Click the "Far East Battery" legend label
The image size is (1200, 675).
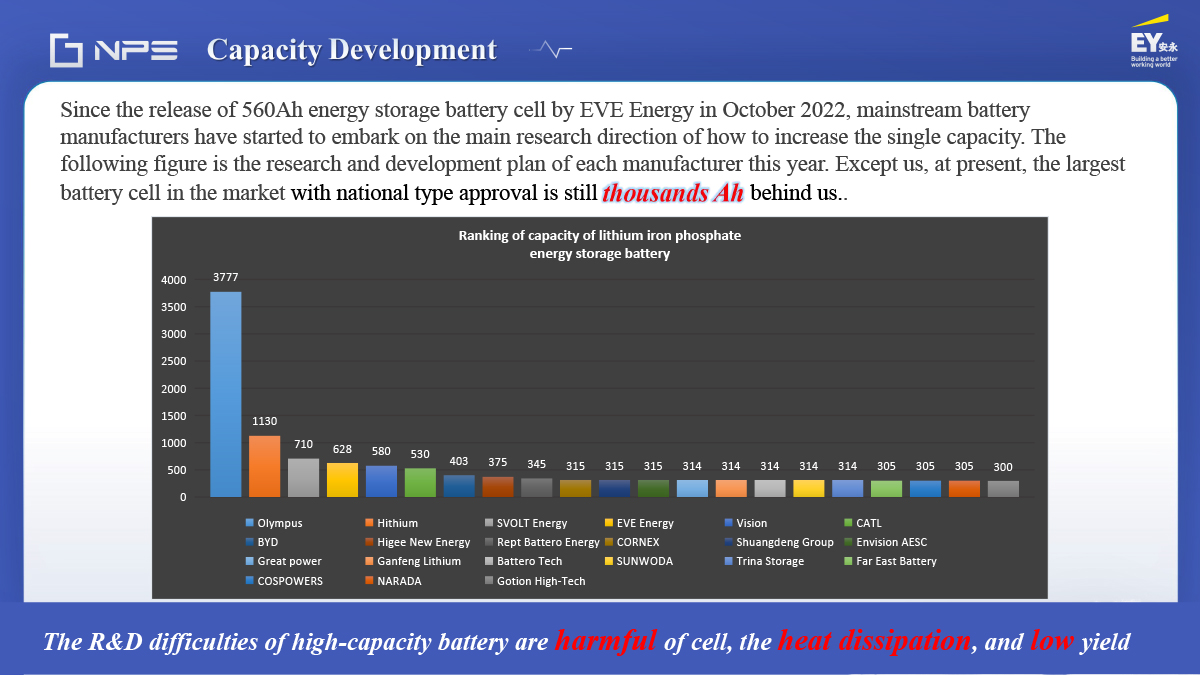(x=897, y=562)
